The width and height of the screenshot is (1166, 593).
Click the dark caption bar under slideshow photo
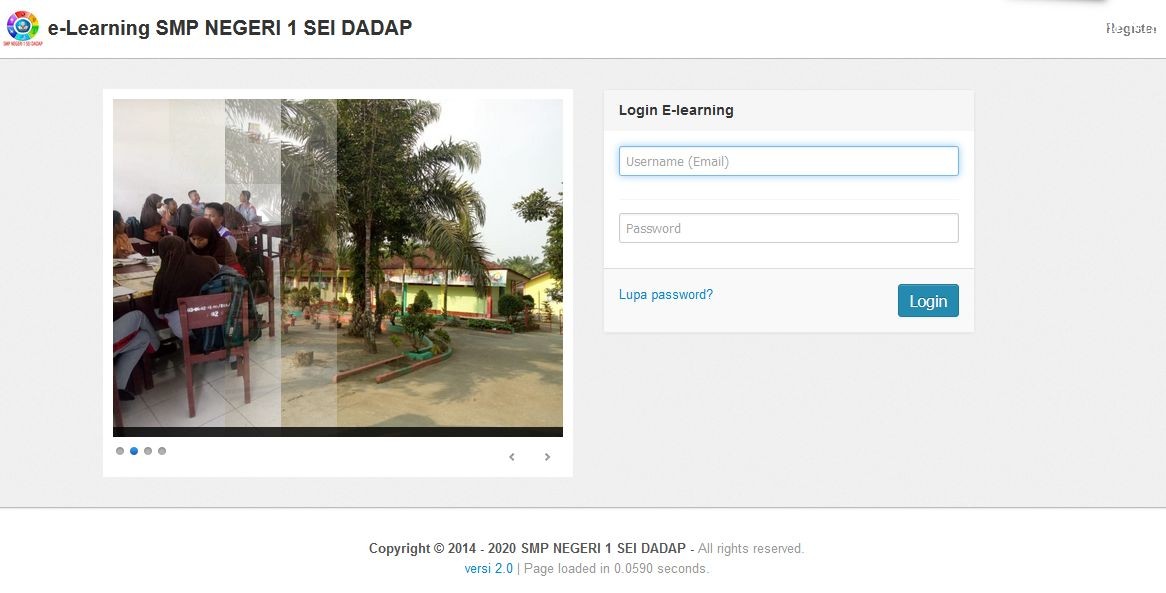pos(338,432)
